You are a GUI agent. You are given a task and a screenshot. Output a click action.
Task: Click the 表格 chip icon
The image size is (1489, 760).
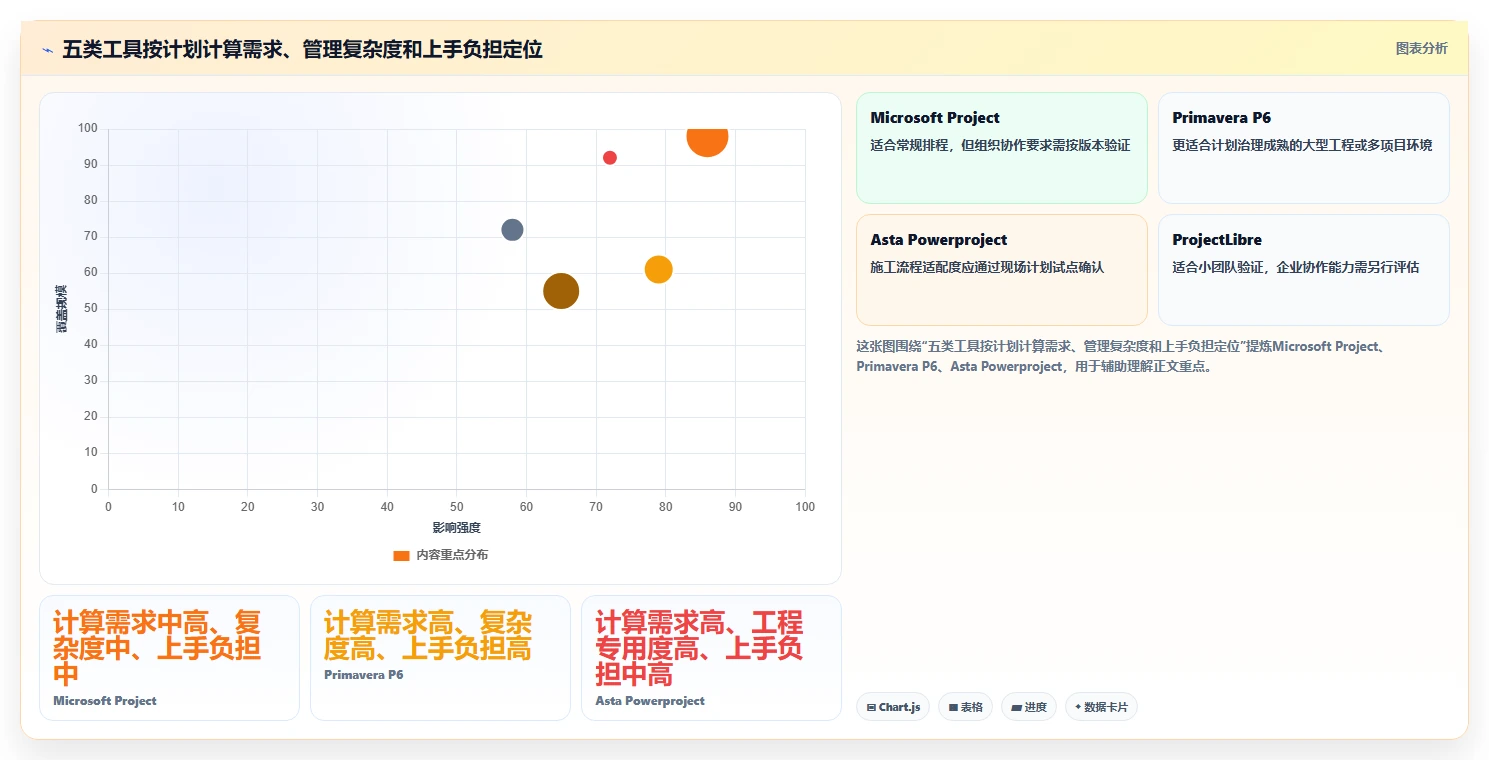[x=953, y=708]
